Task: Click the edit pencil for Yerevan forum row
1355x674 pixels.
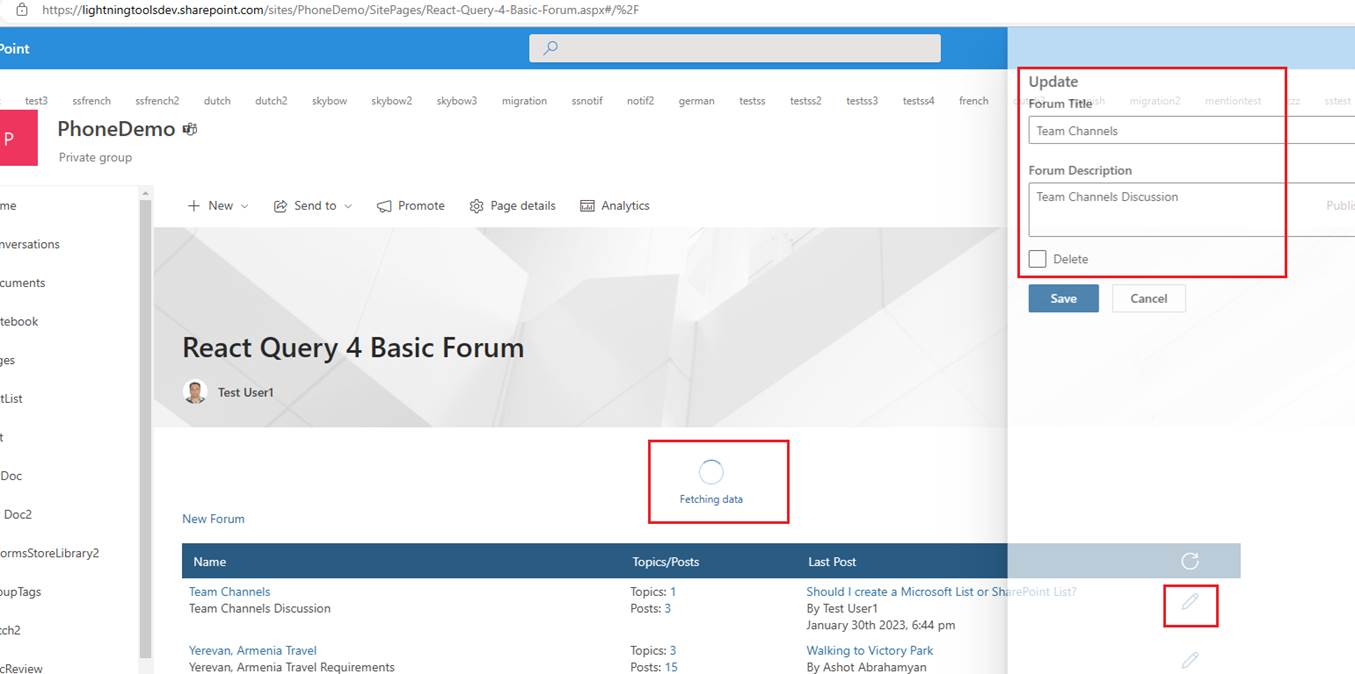Action: [x=1189, y=660]
